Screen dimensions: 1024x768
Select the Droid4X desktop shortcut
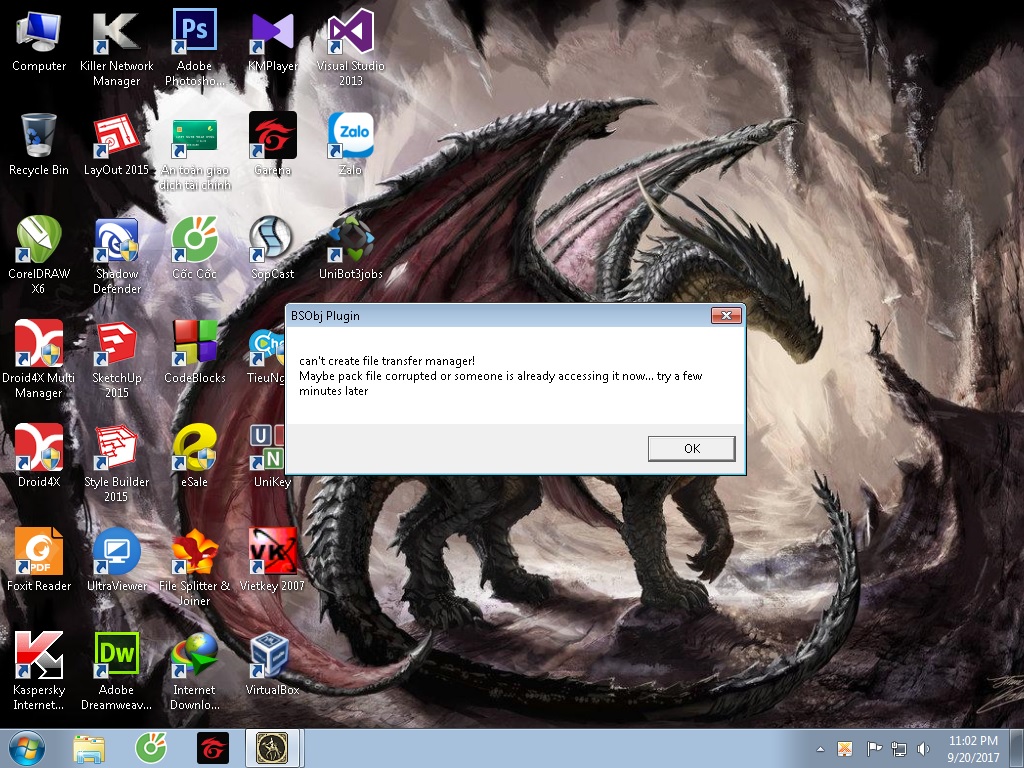[39, 456]
